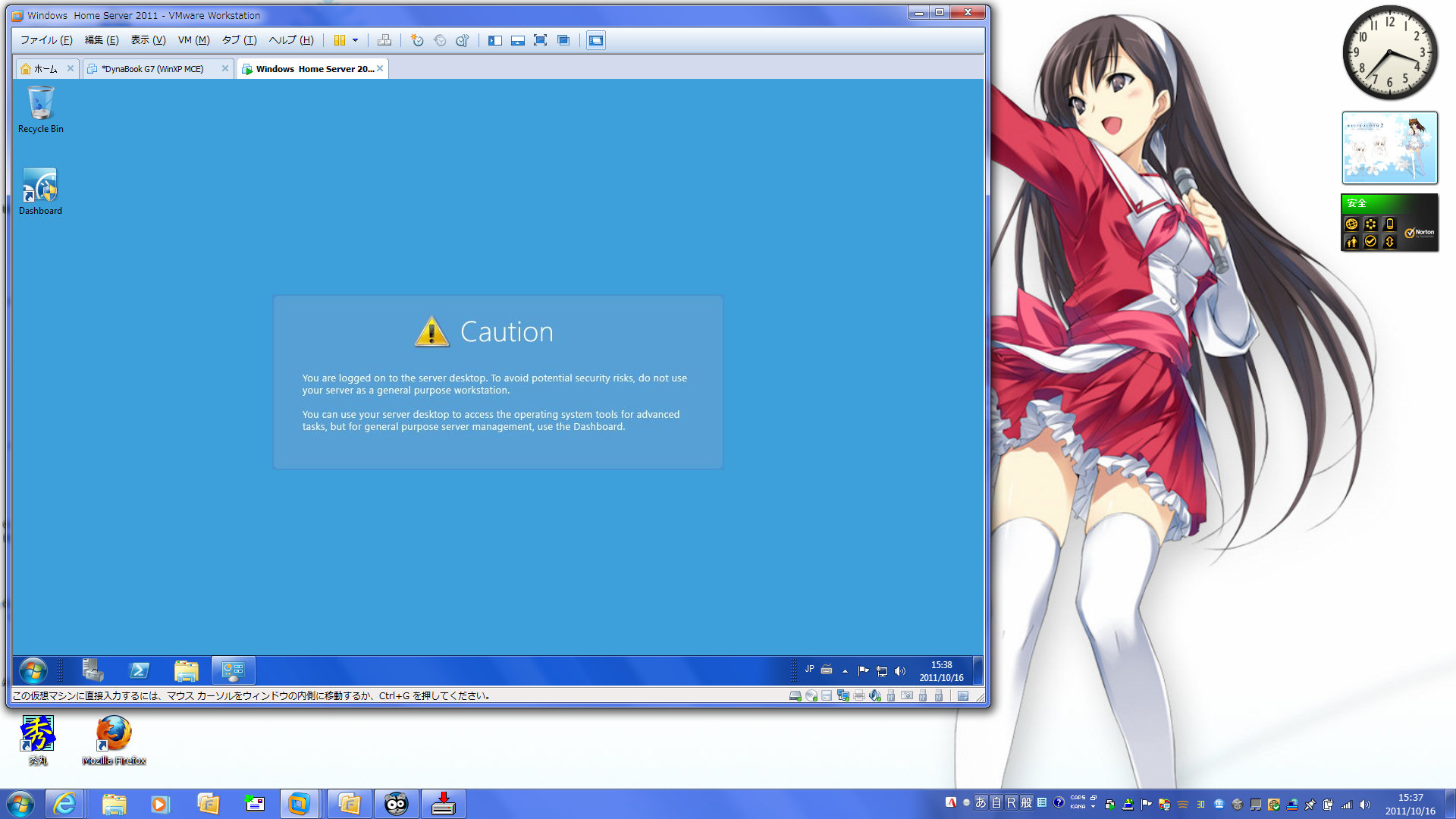Toggle the library sidebar view icon

tap(495, 40)
